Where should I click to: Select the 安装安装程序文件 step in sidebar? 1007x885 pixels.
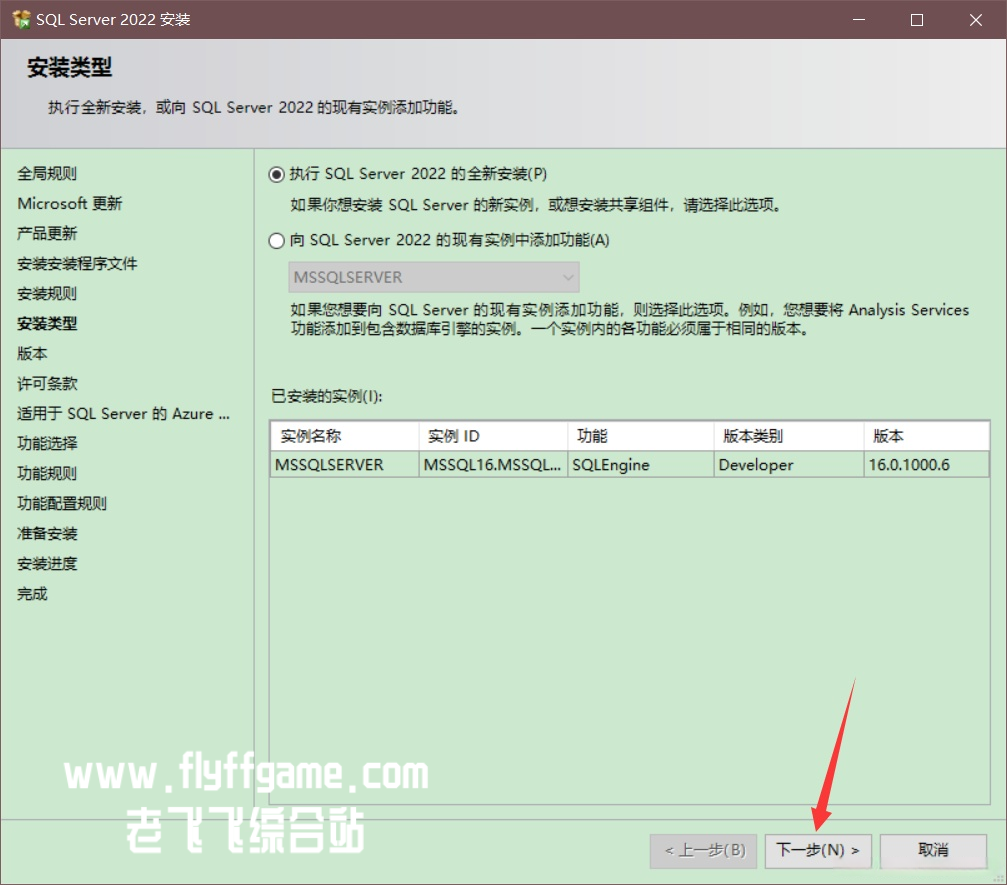[x=77, y=264]
